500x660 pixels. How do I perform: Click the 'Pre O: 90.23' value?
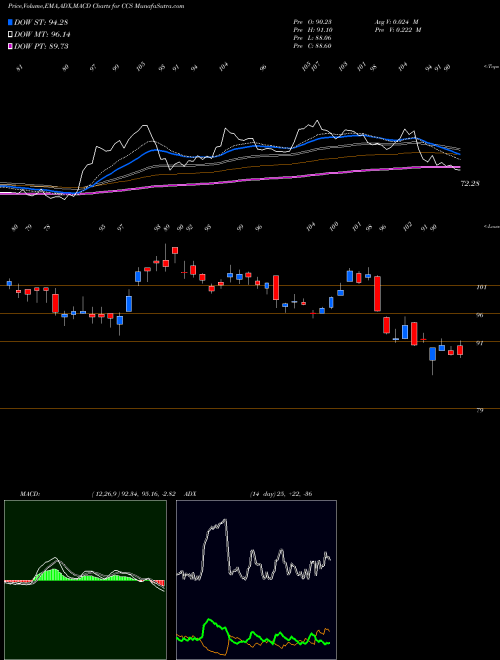point(312,22)
